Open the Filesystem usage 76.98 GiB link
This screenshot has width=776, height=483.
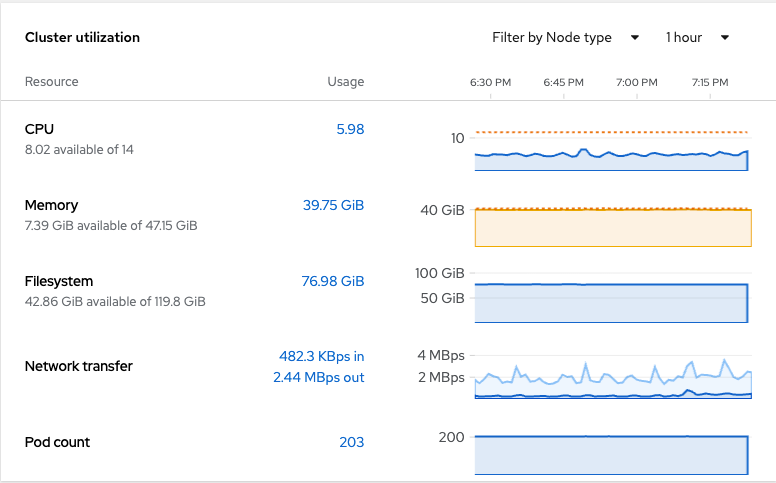coord(333,281)
